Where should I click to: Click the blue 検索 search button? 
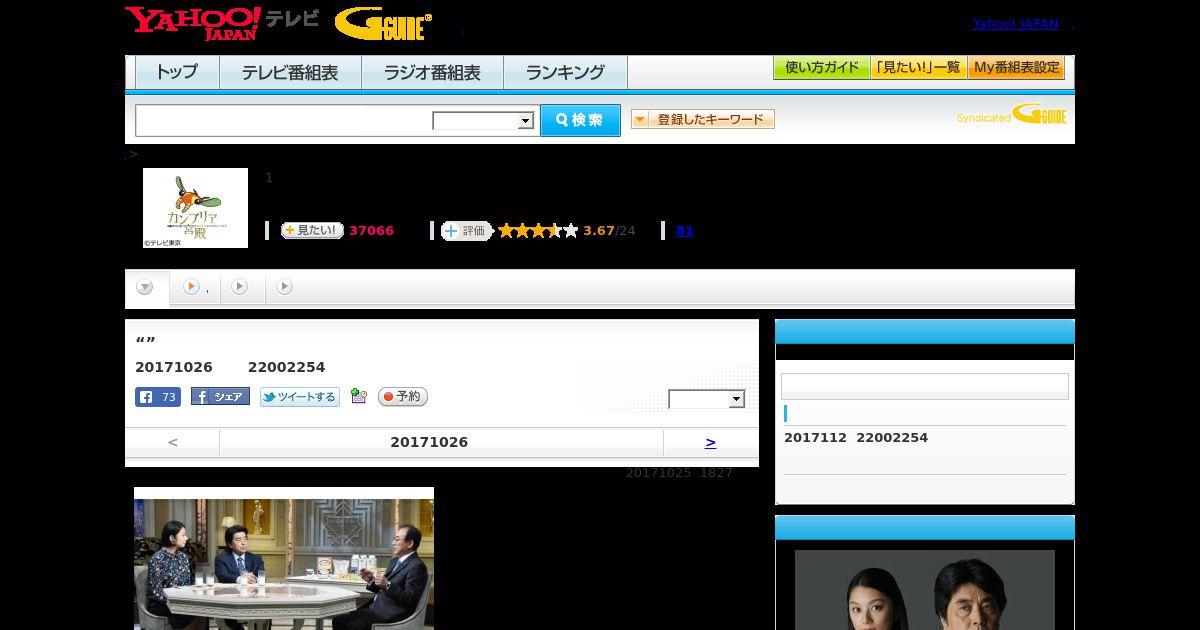point(580,120)
